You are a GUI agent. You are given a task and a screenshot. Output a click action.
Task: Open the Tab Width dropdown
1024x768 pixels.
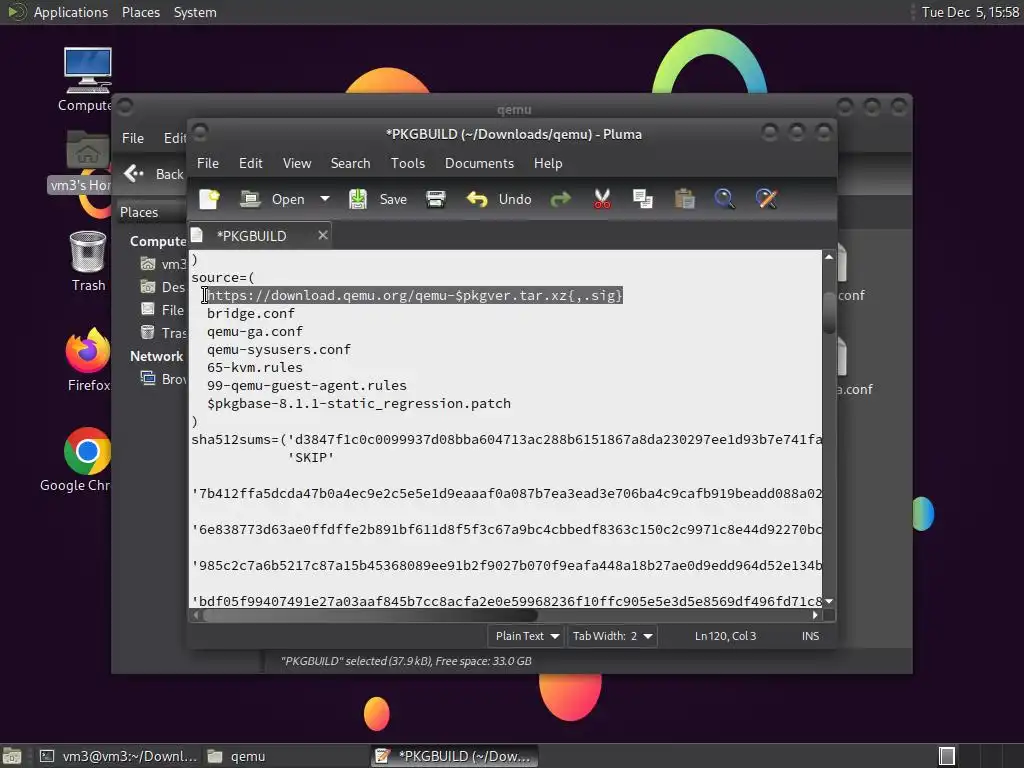coord(612,635)
